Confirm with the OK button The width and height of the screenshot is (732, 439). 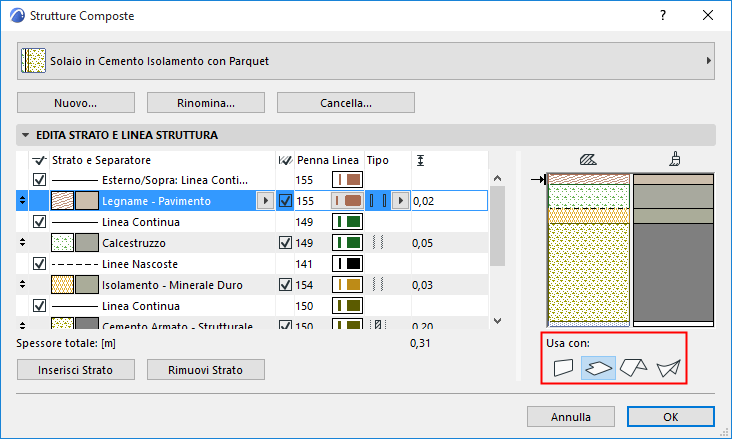(x=671, y=417)
